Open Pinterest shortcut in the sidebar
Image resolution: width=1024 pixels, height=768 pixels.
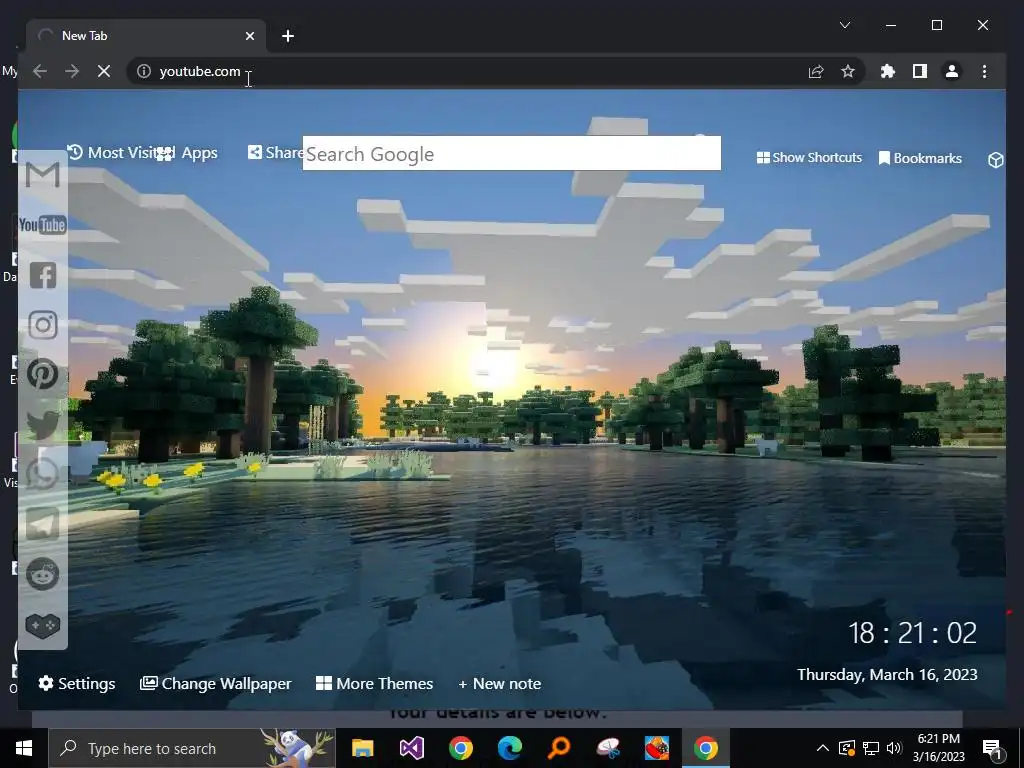pyautogui.click(x=42, y=374)
